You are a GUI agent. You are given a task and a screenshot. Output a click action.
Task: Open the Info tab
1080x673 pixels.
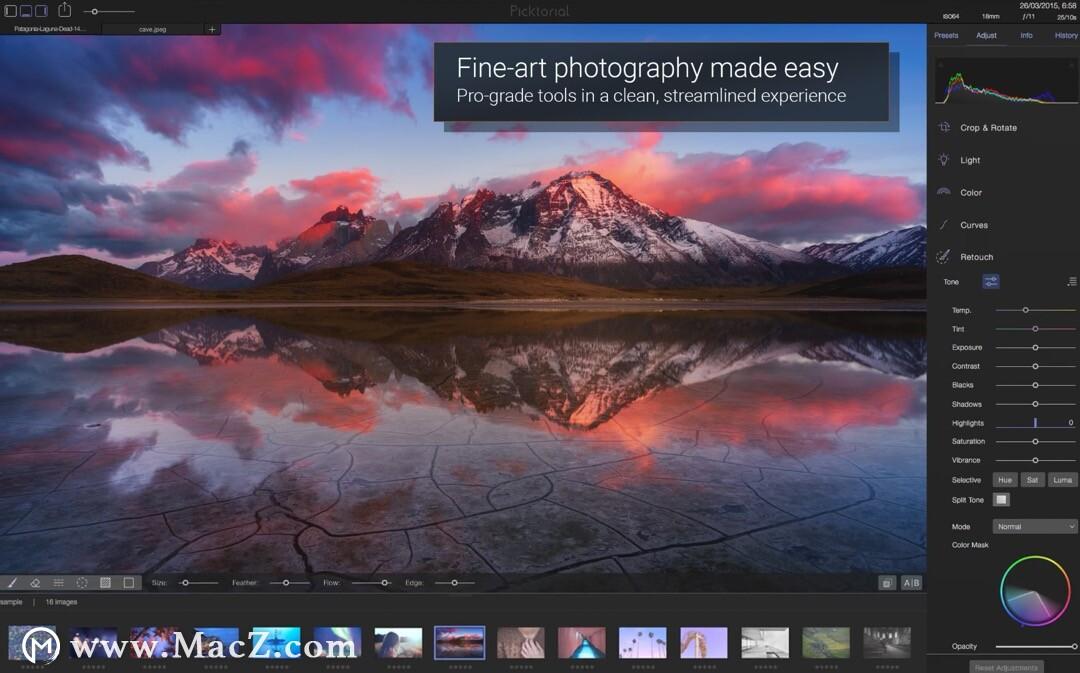click(1026, 35)
